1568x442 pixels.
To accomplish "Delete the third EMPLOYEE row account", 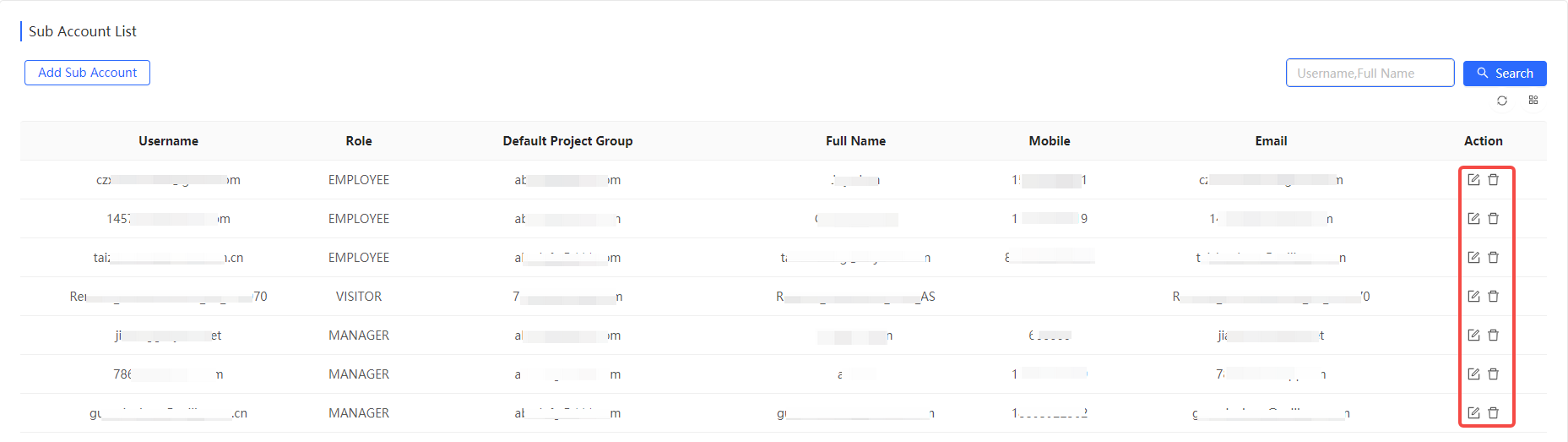I will pos(1493,258).
